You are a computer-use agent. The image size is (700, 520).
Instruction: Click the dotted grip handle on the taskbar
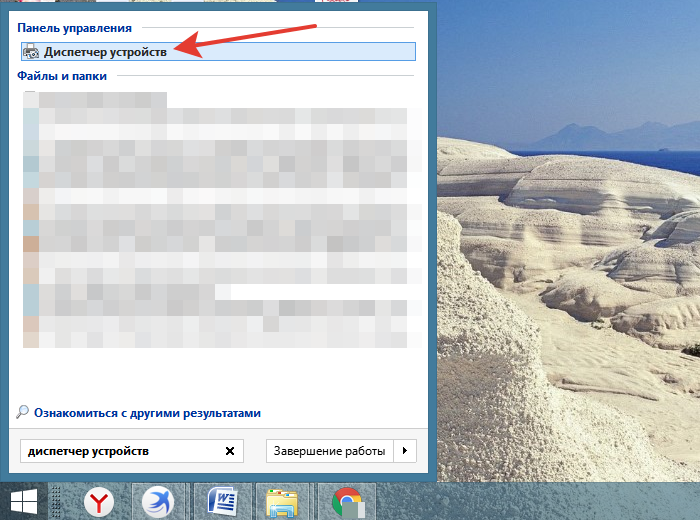click(x=57, y=501)
